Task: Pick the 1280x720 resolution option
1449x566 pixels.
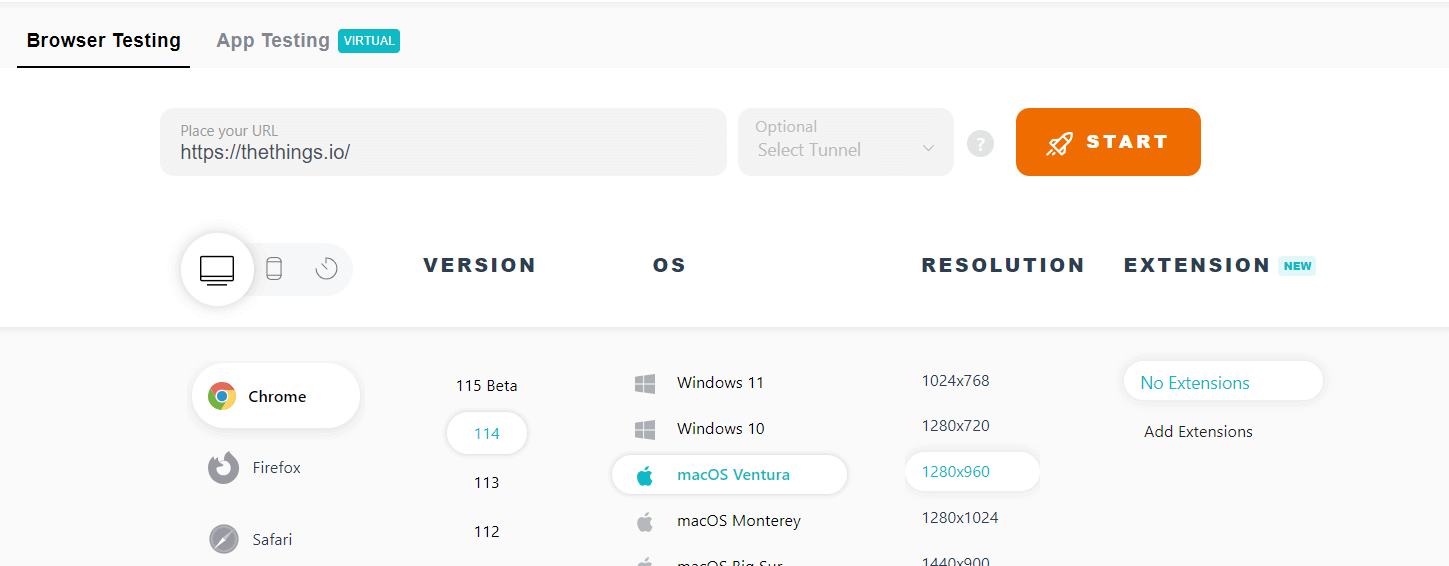Action: tap(956, 425)
